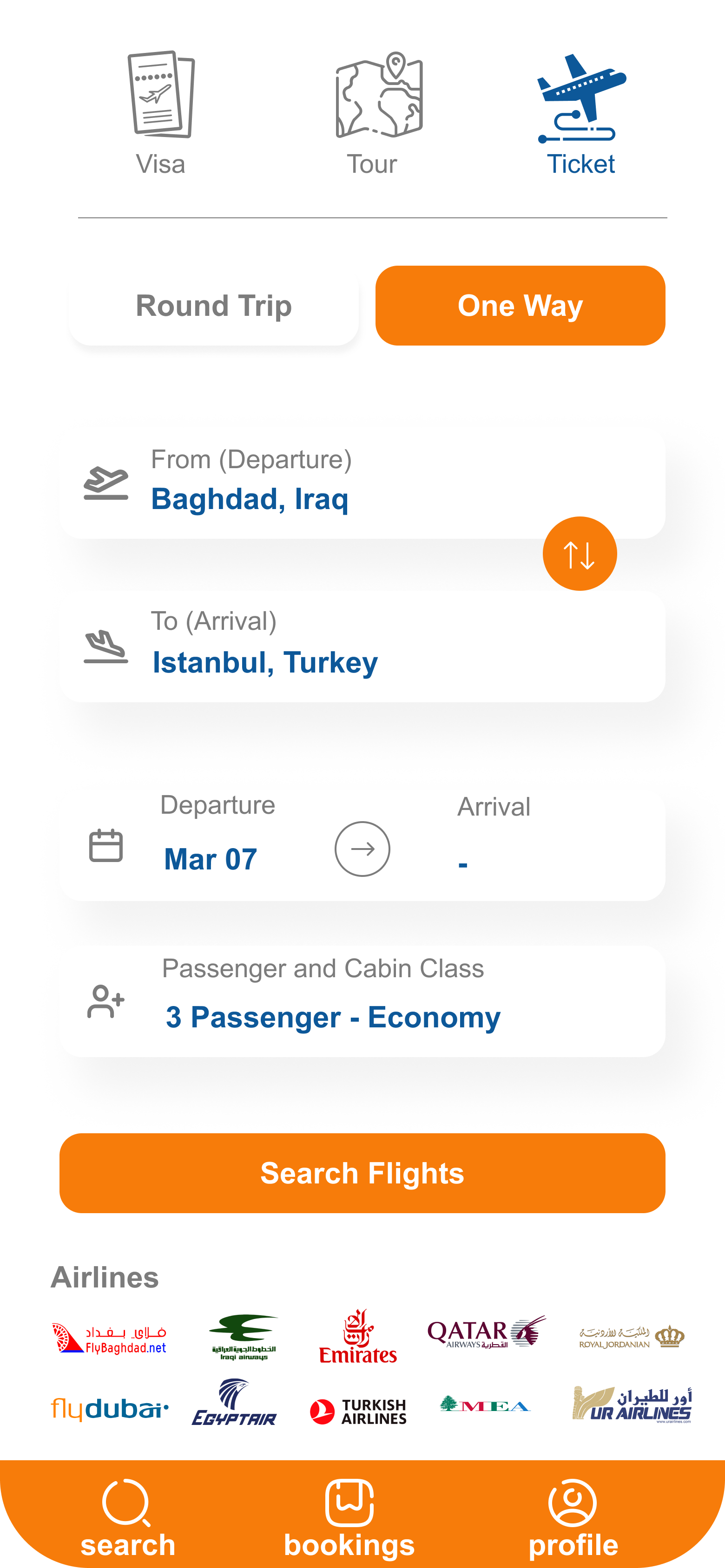Open the Tour map icon
725x1568 pixels.
click(378, 95)
